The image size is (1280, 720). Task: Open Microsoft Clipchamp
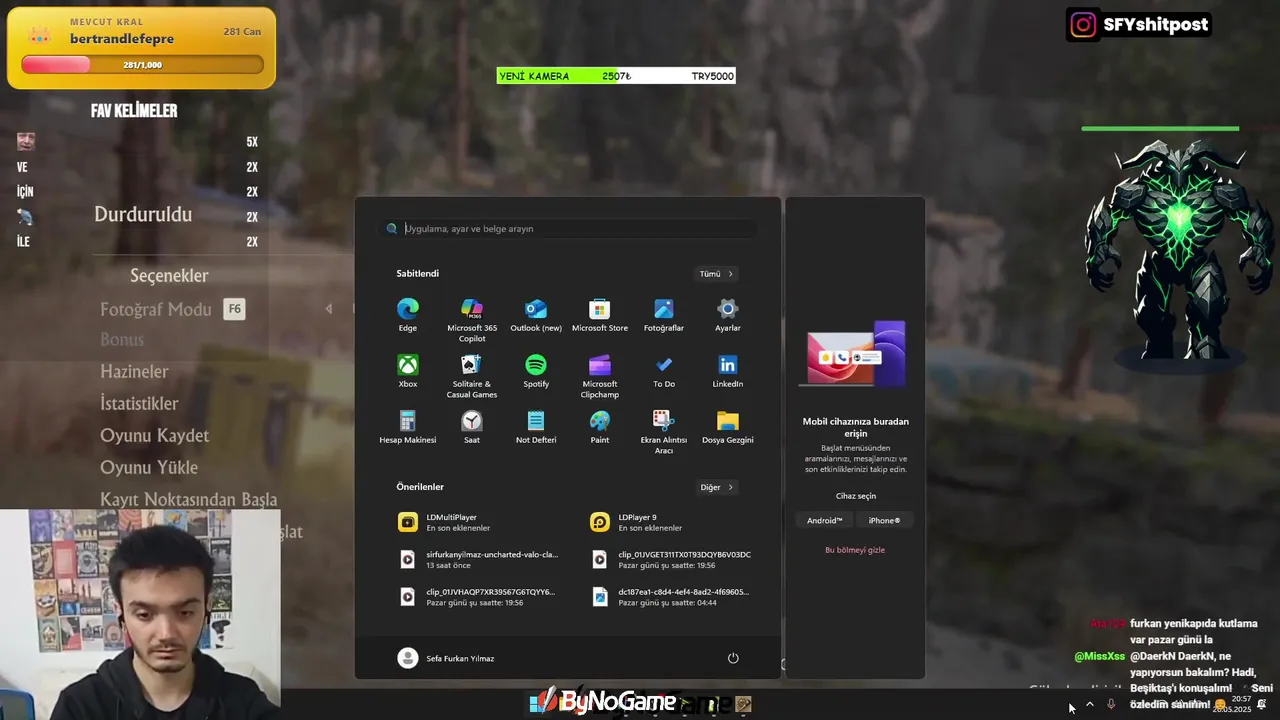coord(600,376)
